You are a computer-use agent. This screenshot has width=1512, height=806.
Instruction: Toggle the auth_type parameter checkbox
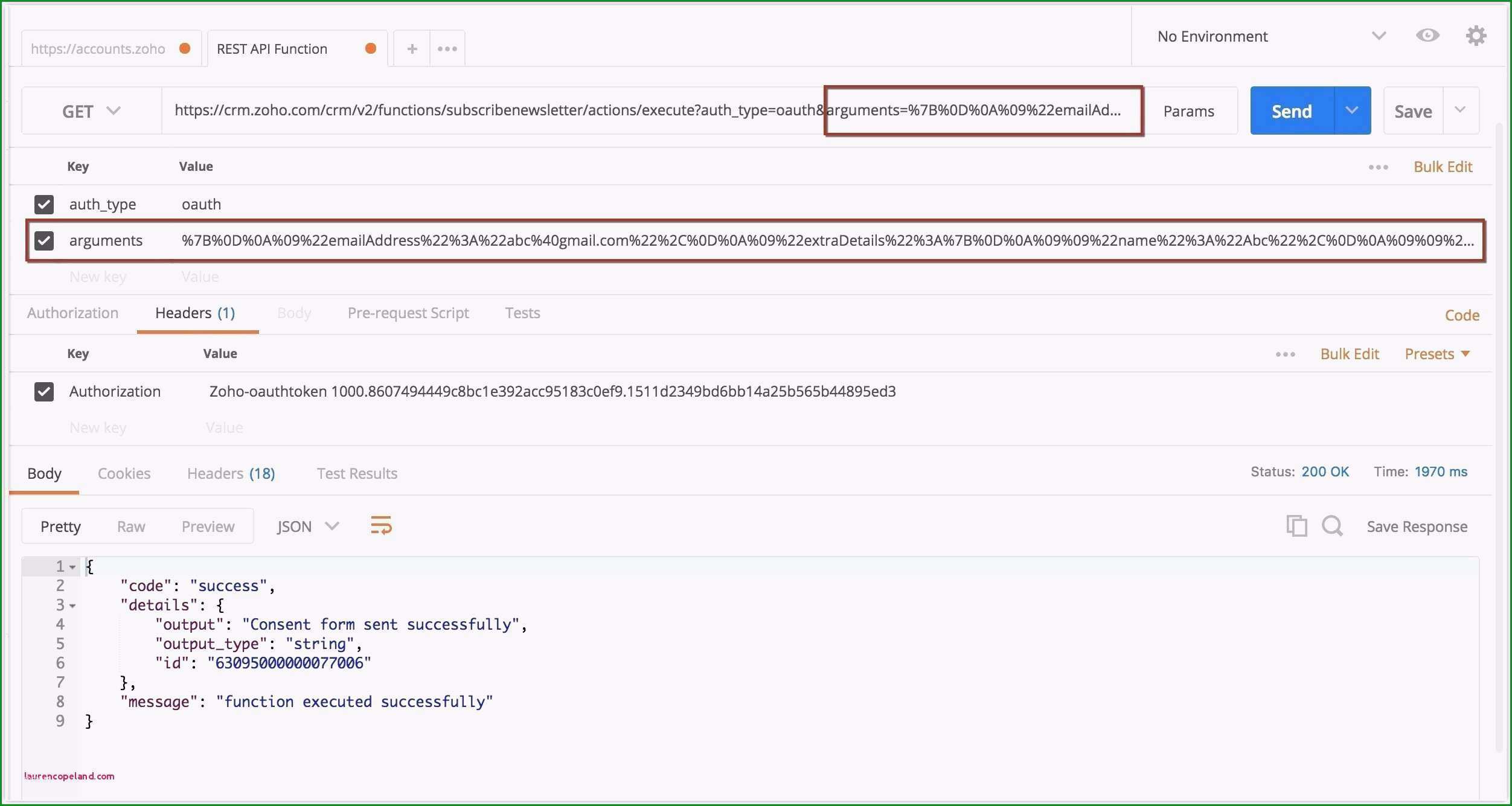point(43,203)
